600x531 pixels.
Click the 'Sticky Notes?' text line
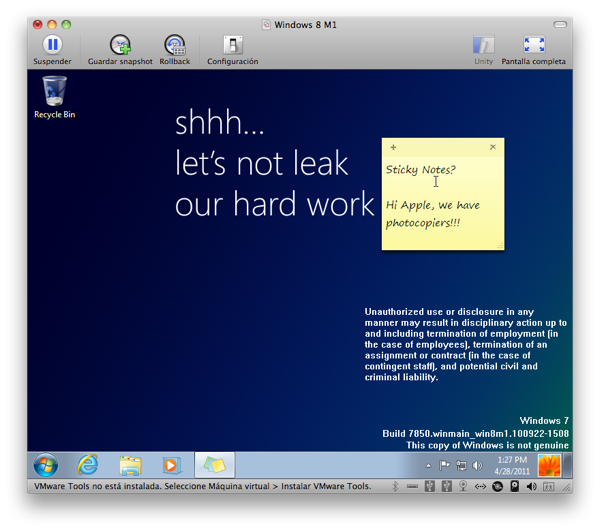point(420,169)
